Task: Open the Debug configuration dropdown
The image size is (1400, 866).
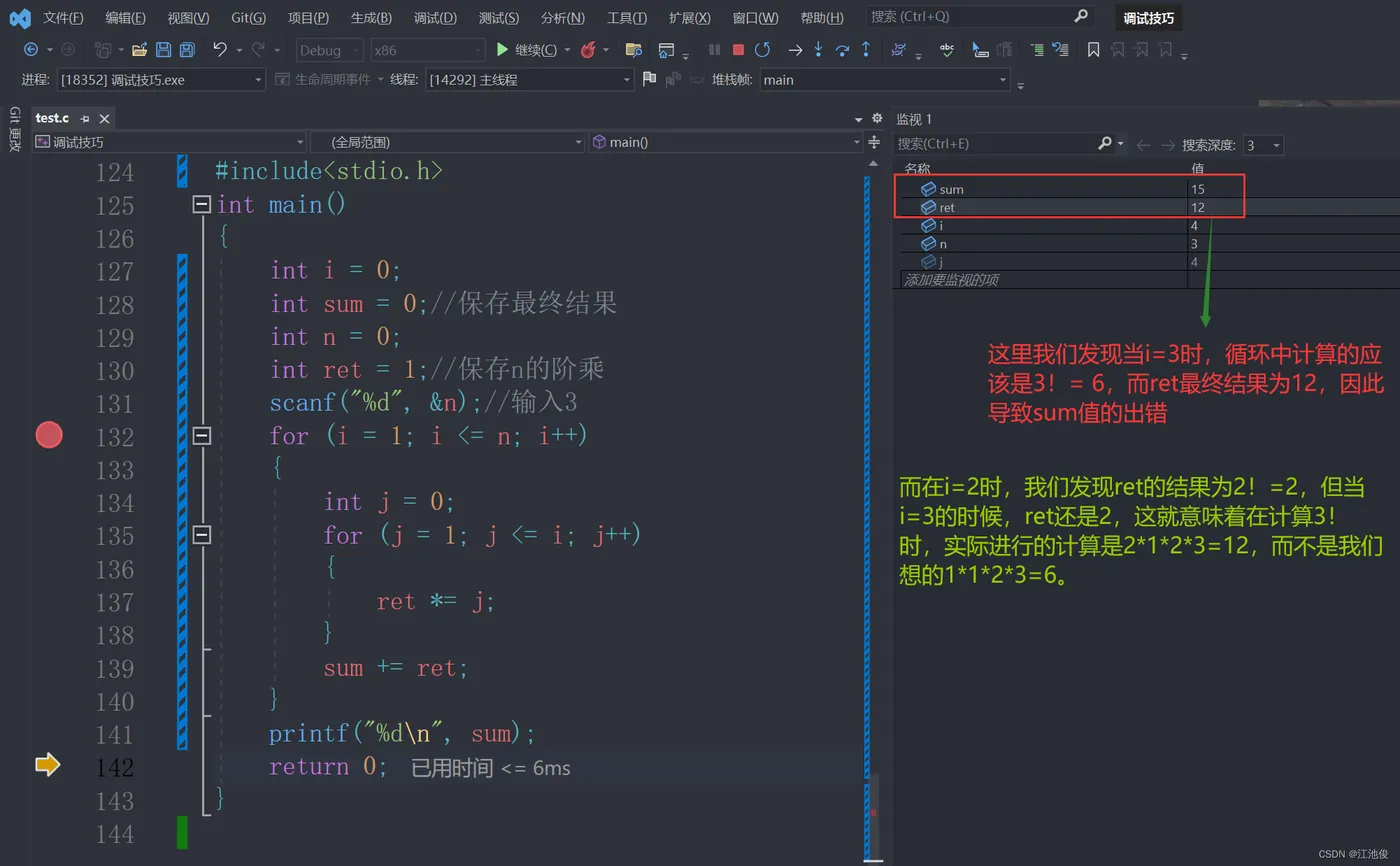Action: pyautogui.click(x=329, y=50)
